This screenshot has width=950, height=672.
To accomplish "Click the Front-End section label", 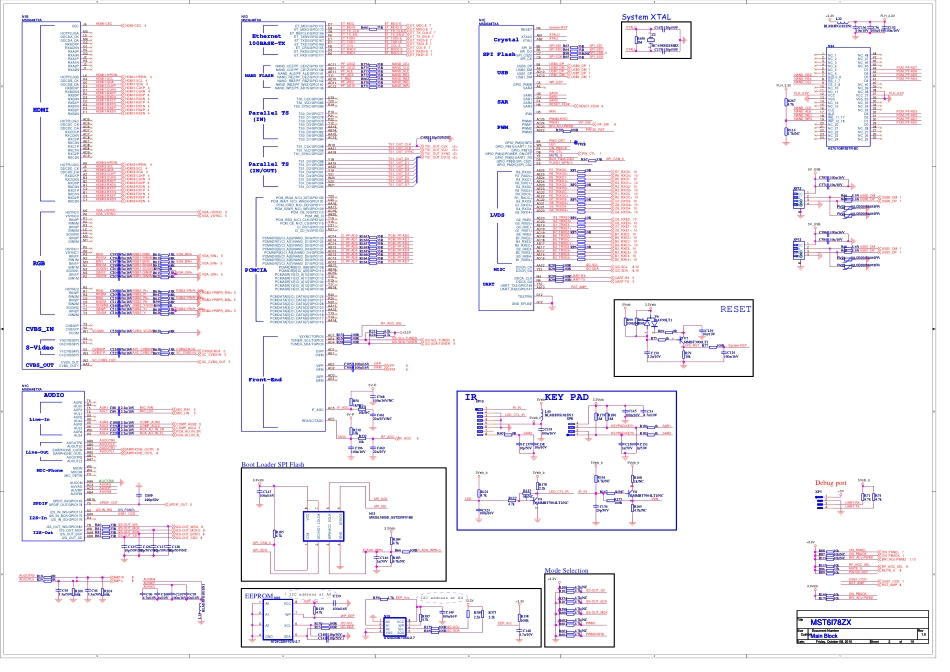I will pos(264,381).
